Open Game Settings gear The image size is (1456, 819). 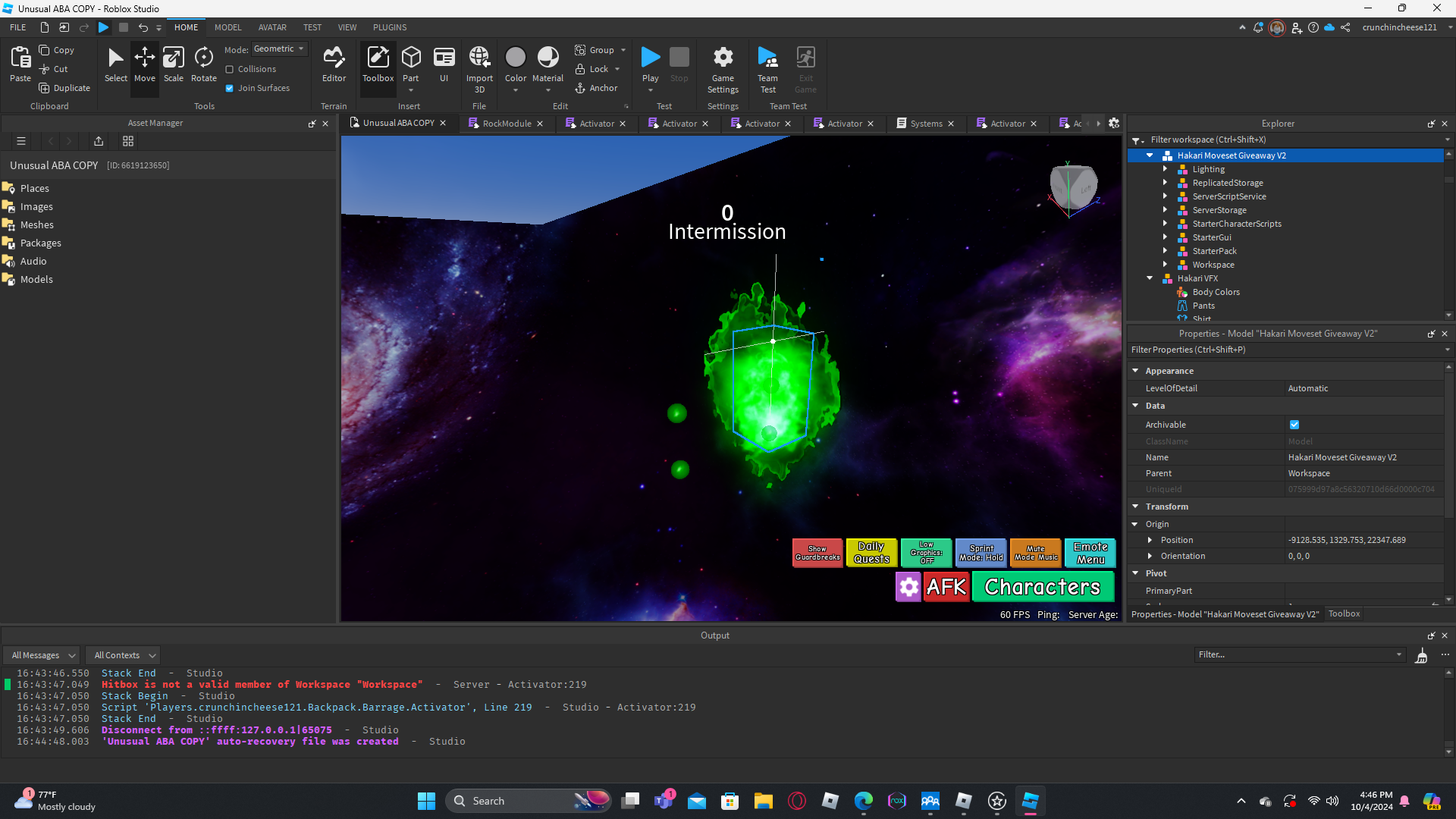723,68
